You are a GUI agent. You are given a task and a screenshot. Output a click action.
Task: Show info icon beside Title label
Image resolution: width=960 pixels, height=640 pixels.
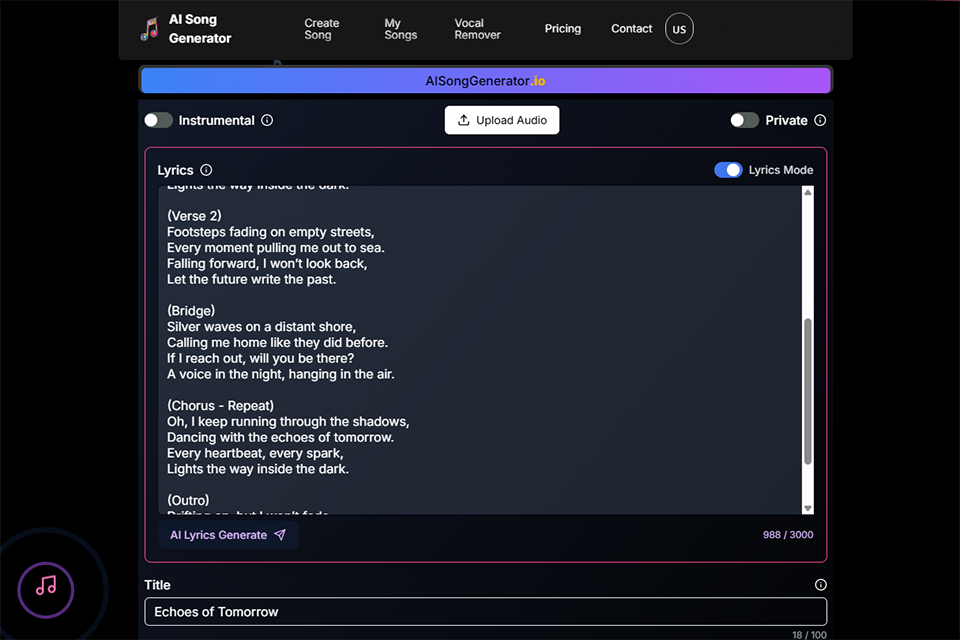pyautogui.click(x=820, y=585)
